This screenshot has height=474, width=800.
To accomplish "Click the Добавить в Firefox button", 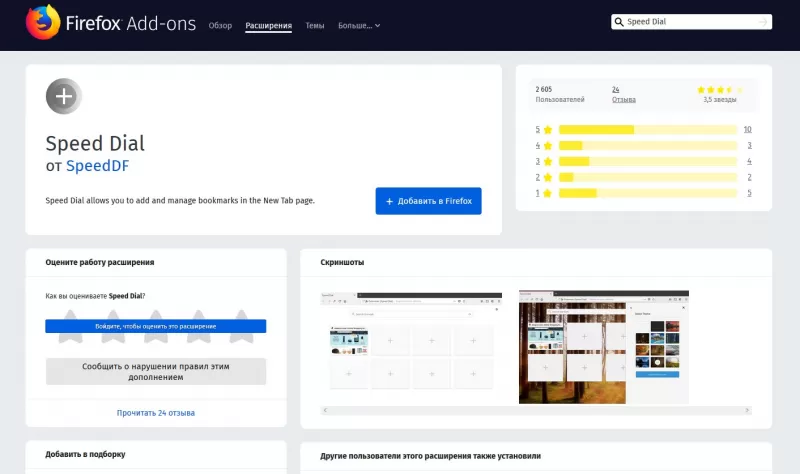I will click(x=429, y=201).
